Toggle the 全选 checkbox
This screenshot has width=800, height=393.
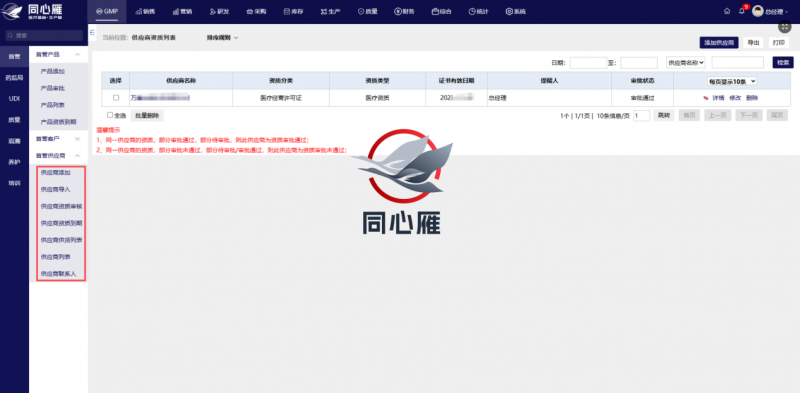point(110,115)
